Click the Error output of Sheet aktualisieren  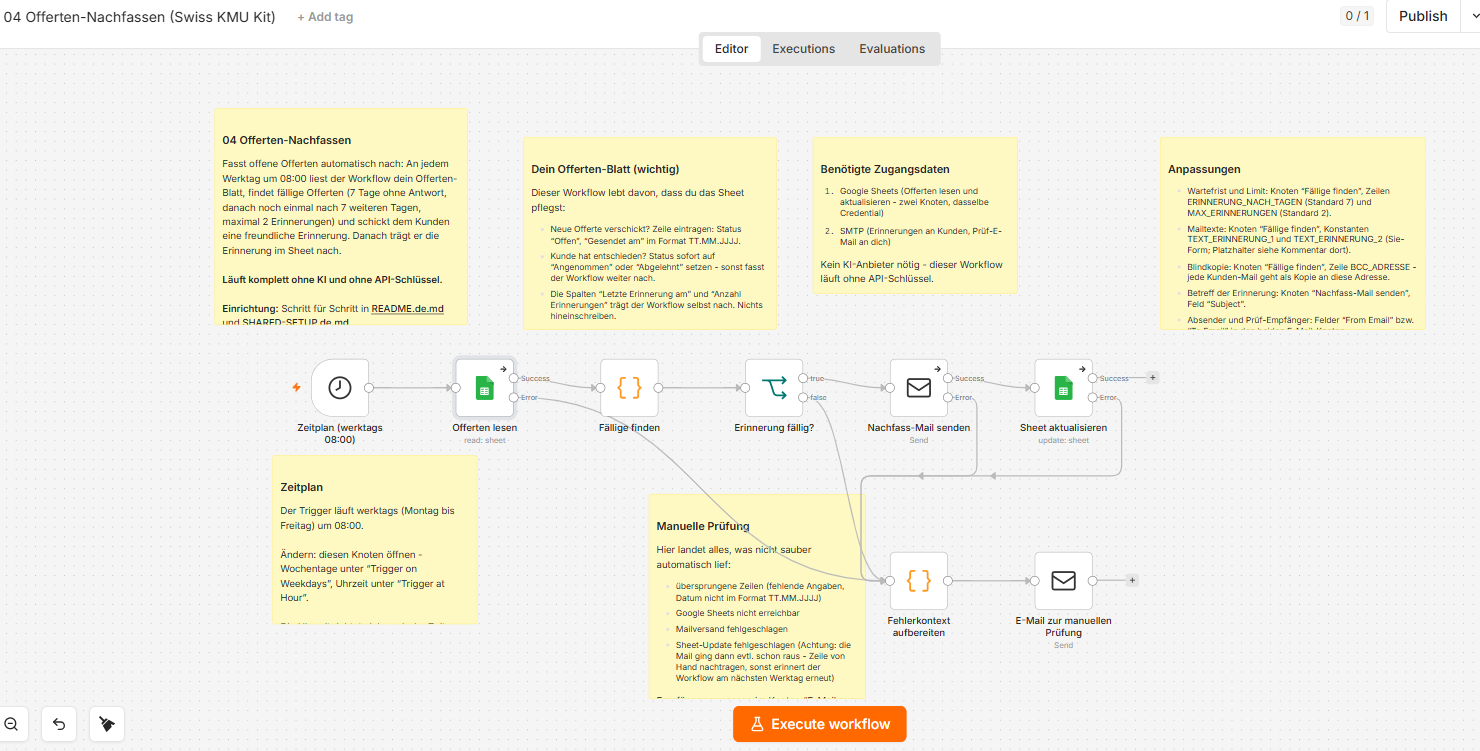tap(1093, 398)
